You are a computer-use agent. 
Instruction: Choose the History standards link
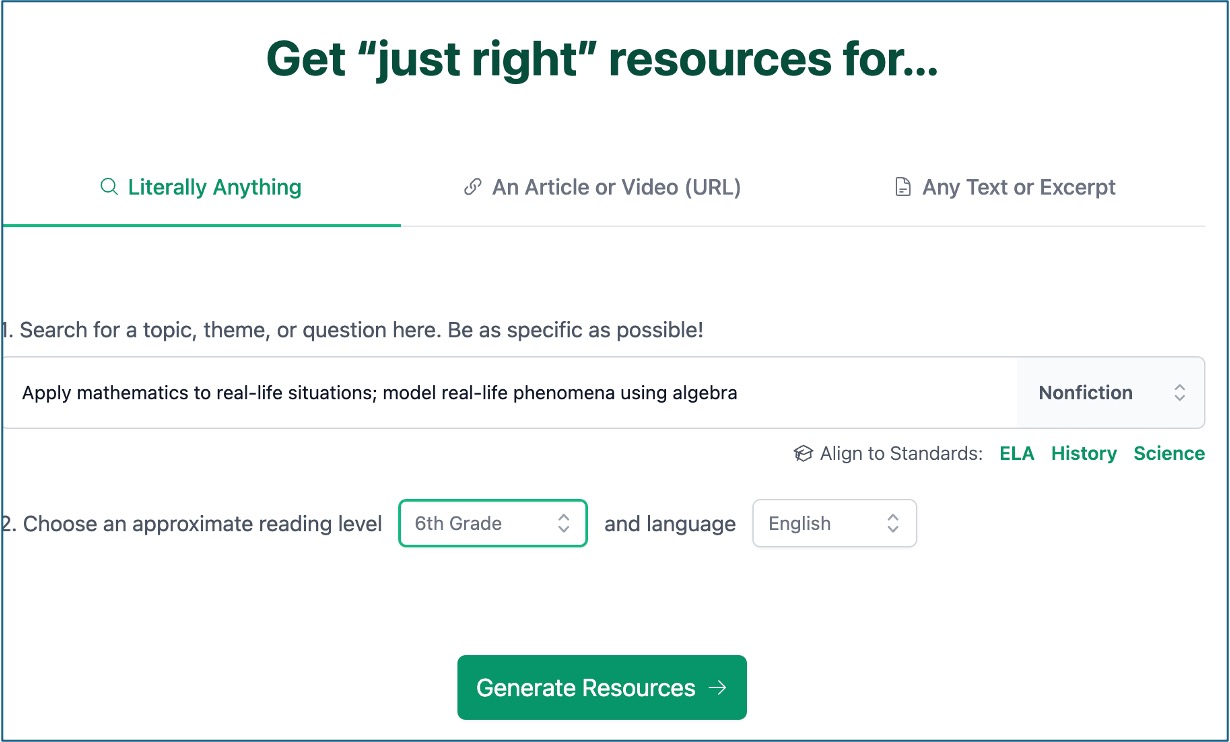pyautogui.click(x=1083, y=454)
